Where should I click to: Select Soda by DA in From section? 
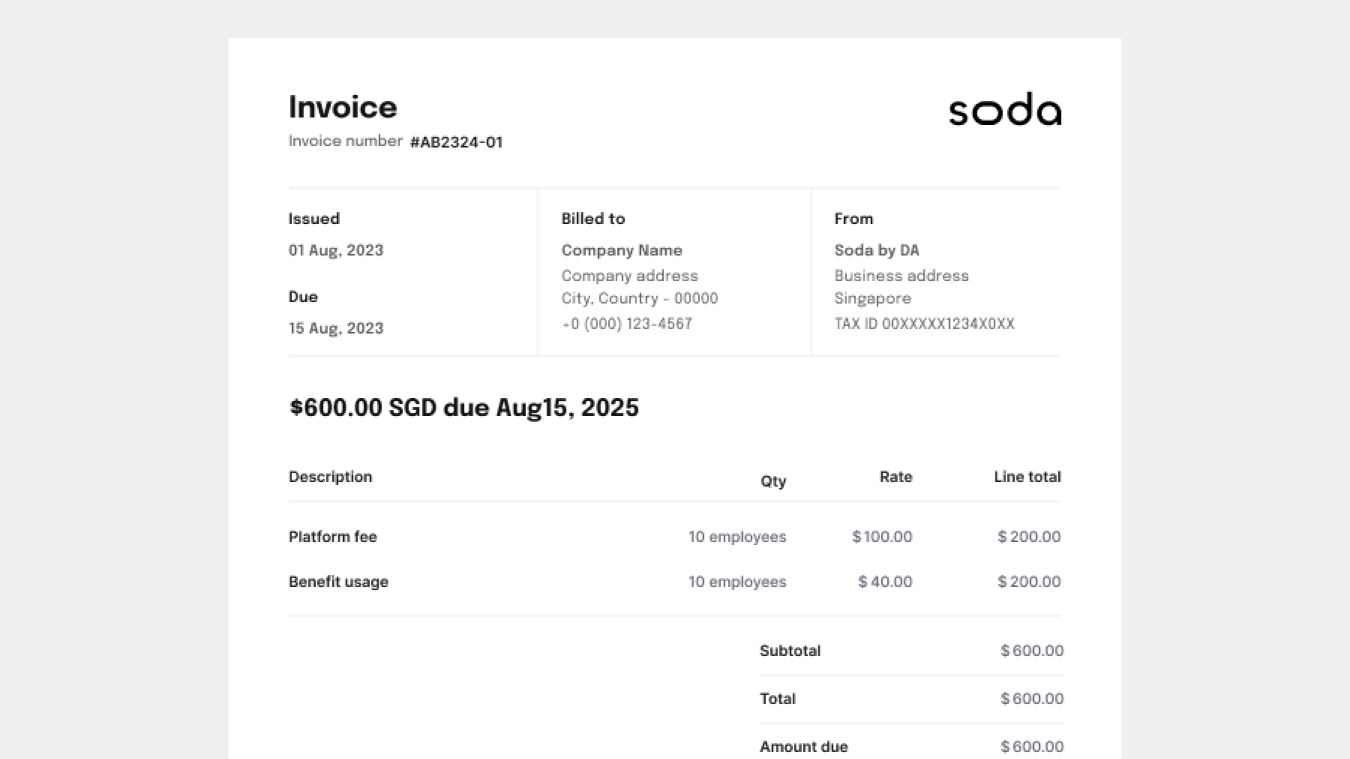click(877, 250)
